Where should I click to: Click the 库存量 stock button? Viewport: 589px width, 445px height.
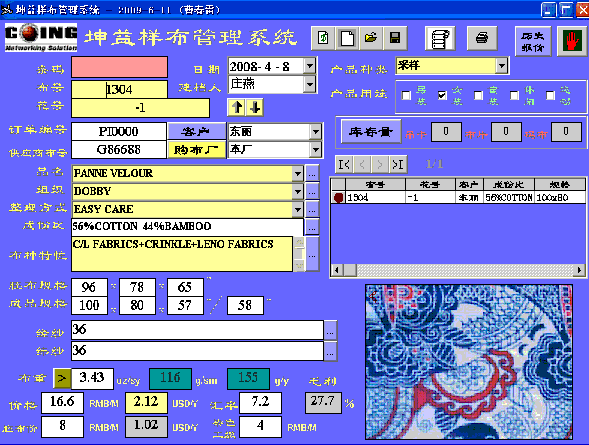371,132
